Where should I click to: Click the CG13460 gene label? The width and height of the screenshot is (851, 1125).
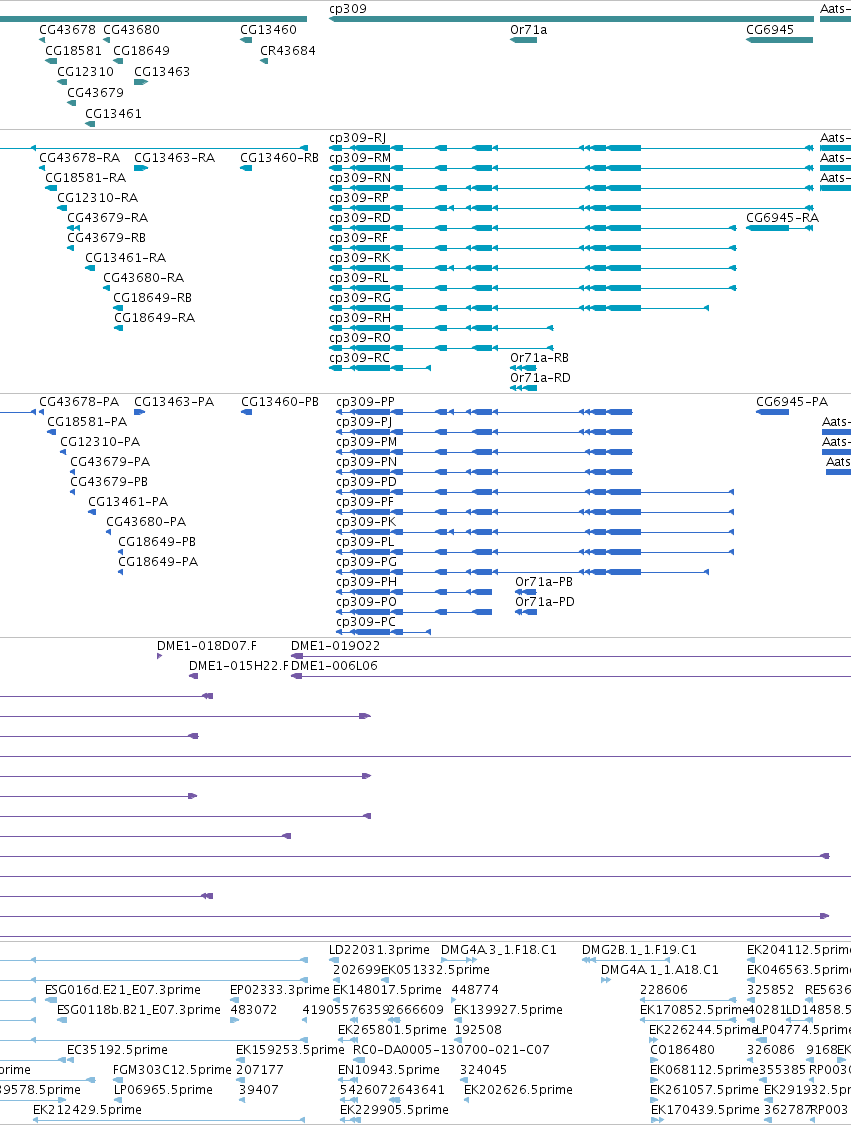tap(268, 29)
